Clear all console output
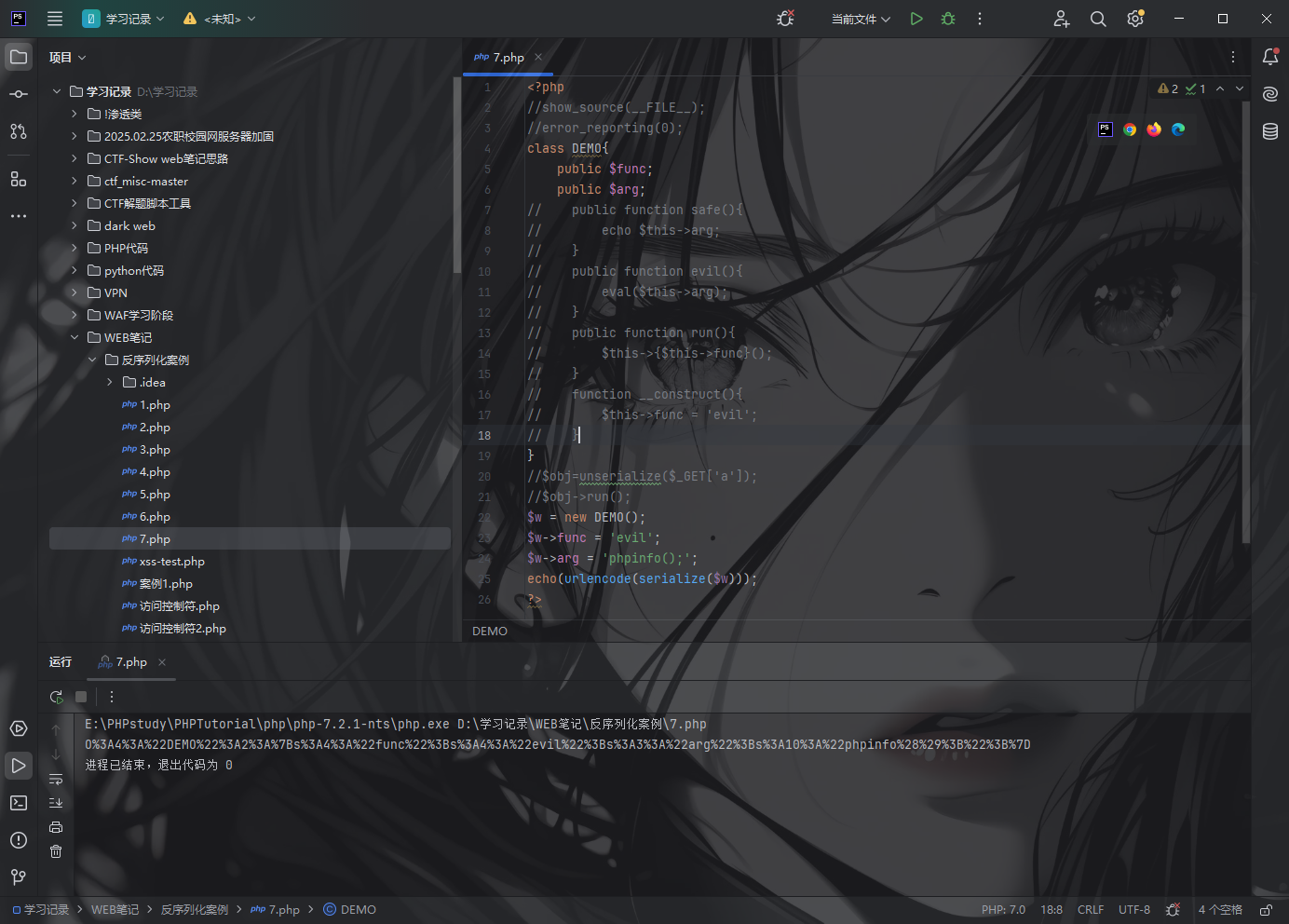Viewport: 1289px width, 924px height. [56, 851]
